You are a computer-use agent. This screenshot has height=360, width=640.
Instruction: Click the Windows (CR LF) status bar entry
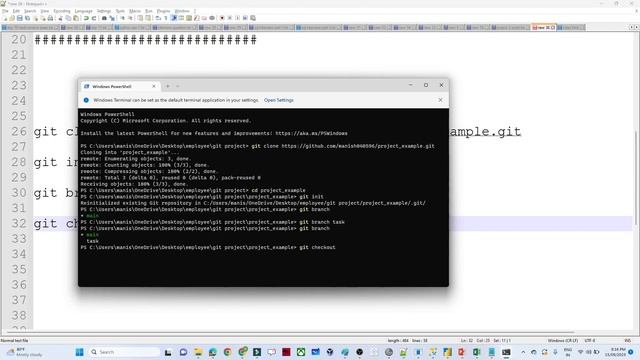[x=562, y=340]
